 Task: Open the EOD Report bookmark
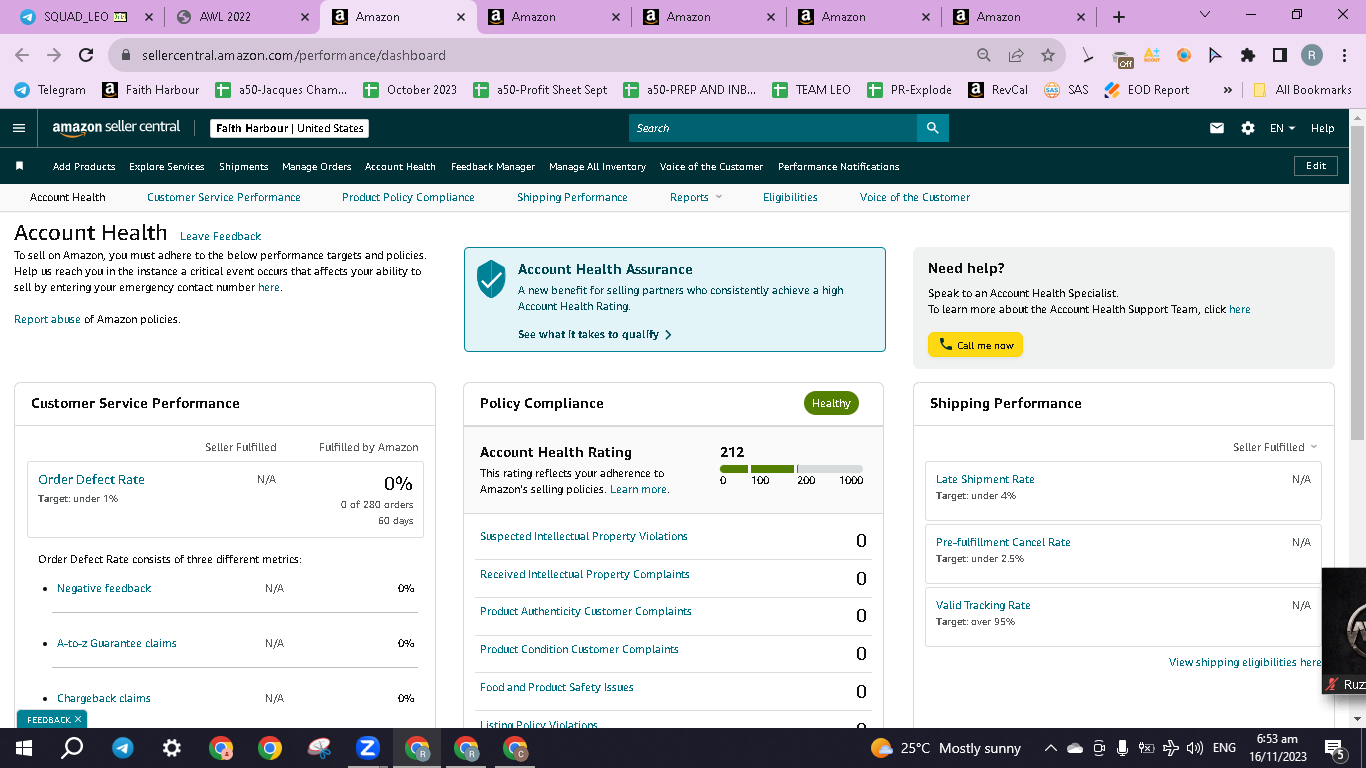pos(1146,90)
